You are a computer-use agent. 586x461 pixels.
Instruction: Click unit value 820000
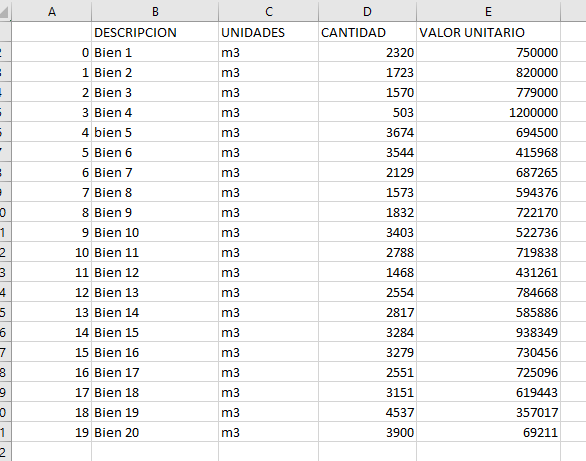tap(488, 72)
